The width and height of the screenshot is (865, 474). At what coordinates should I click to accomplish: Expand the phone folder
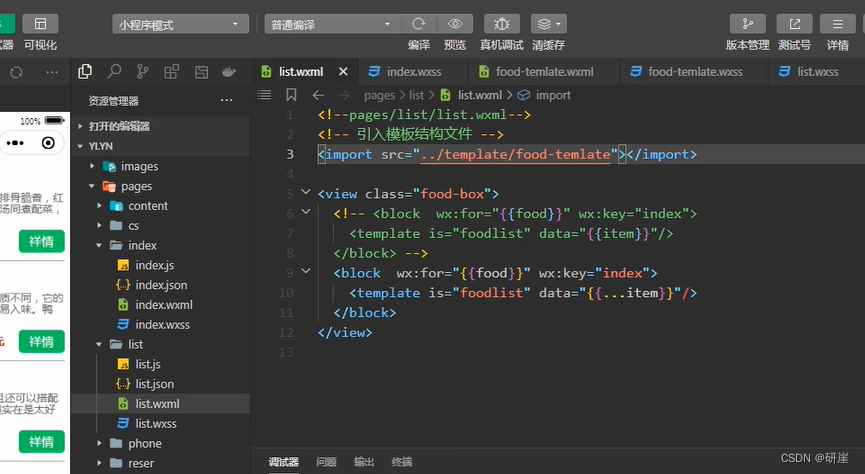point(161,444)
